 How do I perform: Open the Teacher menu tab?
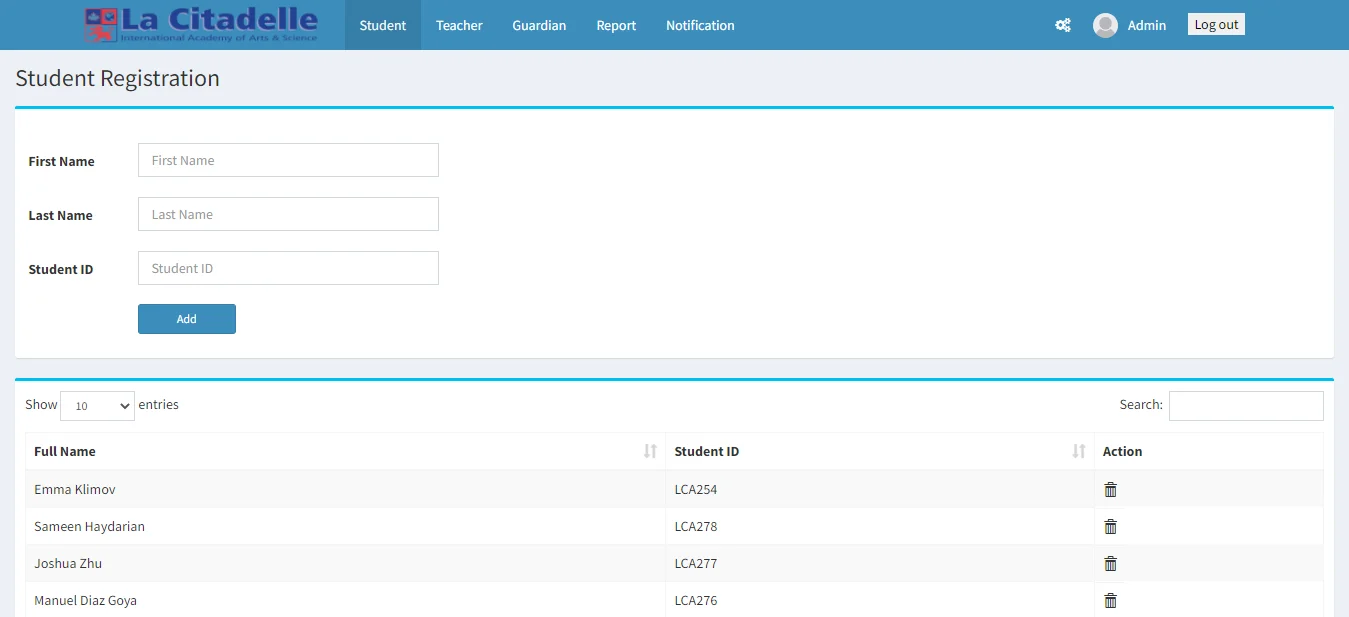(x=459, y=25)
